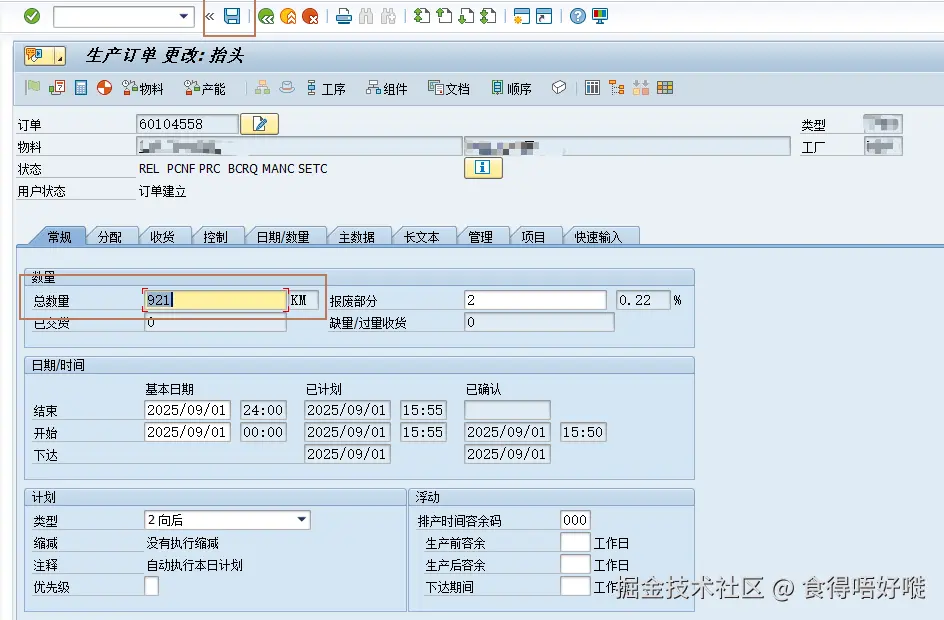Switch to the 控制 tab
Viewport: 944px width, 620px height.
point(215,237)
